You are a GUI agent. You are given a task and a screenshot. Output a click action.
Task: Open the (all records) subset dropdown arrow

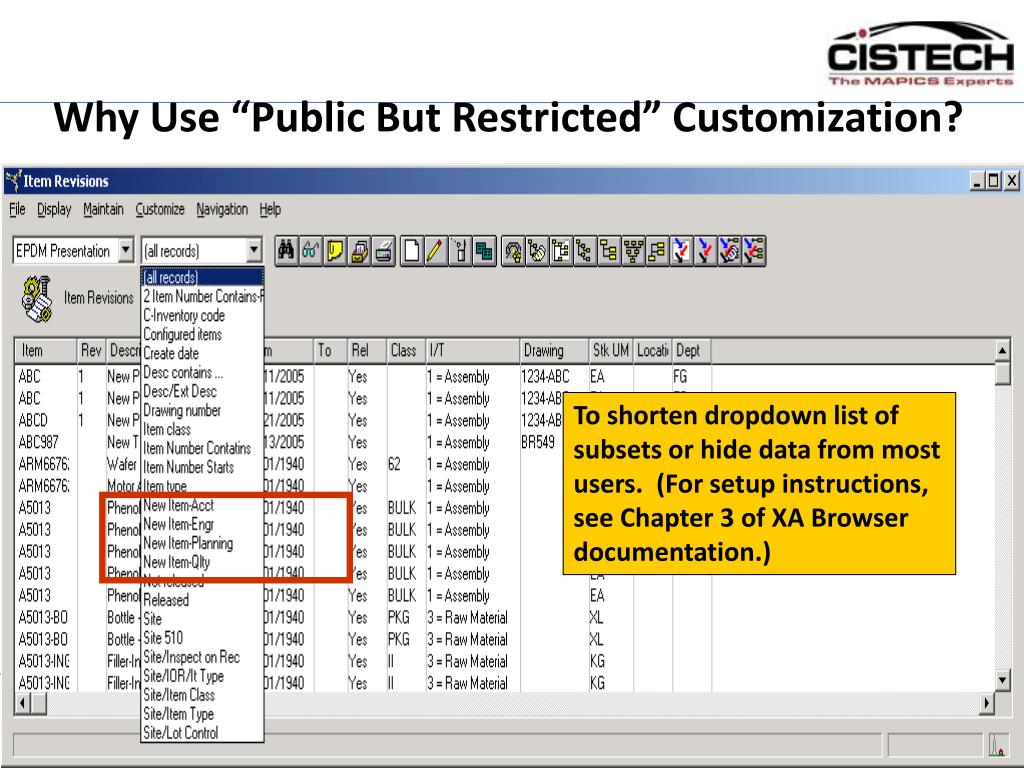pyautogui.click(x=254, y=250)
